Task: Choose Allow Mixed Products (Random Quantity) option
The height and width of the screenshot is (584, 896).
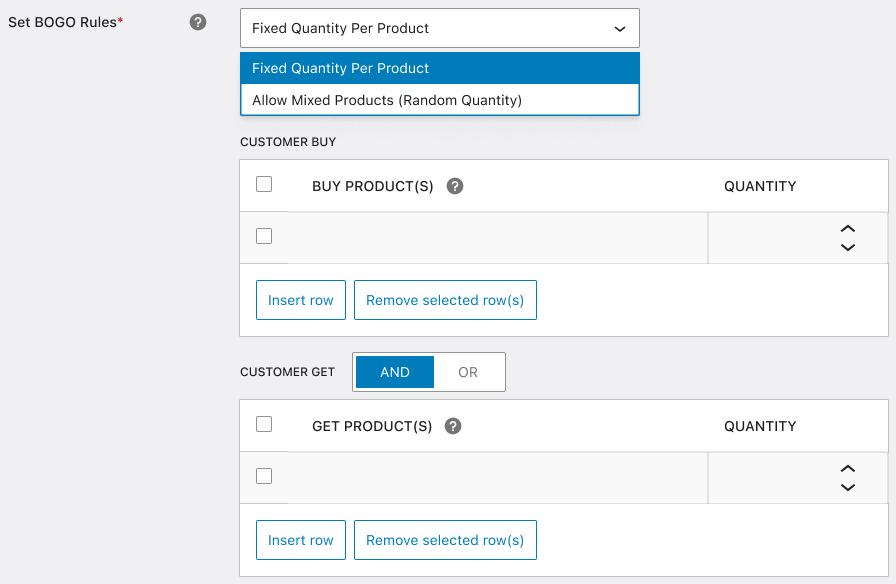Action: pos(439,100)
